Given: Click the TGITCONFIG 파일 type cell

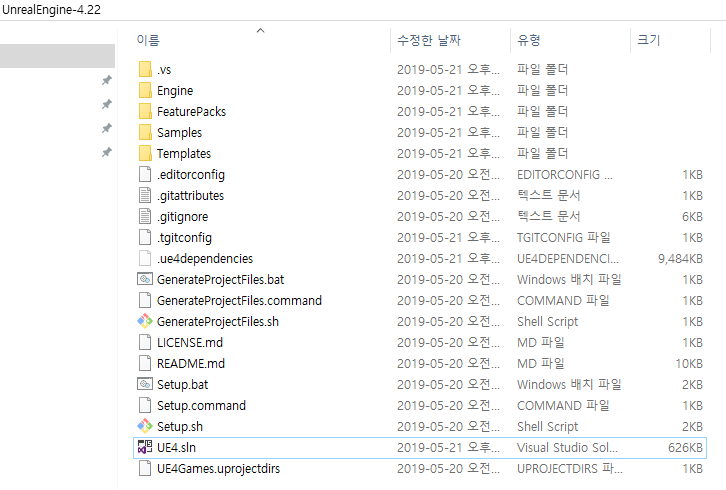Looking at the screenshot, I should pyautogui.click(x=563, y=237).
